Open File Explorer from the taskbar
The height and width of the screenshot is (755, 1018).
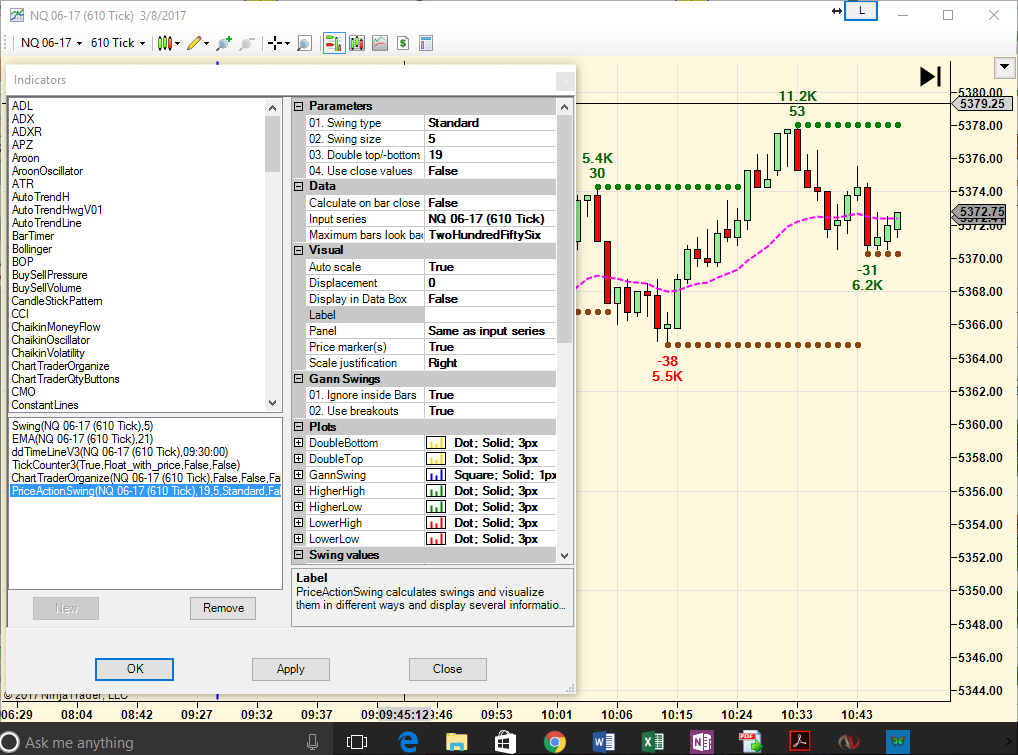(x=456, y=741)
